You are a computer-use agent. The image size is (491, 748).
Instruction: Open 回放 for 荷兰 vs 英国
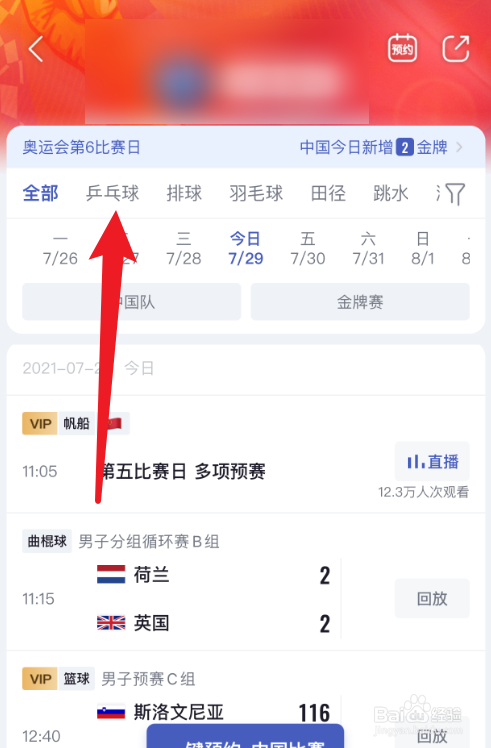(432, 598)
